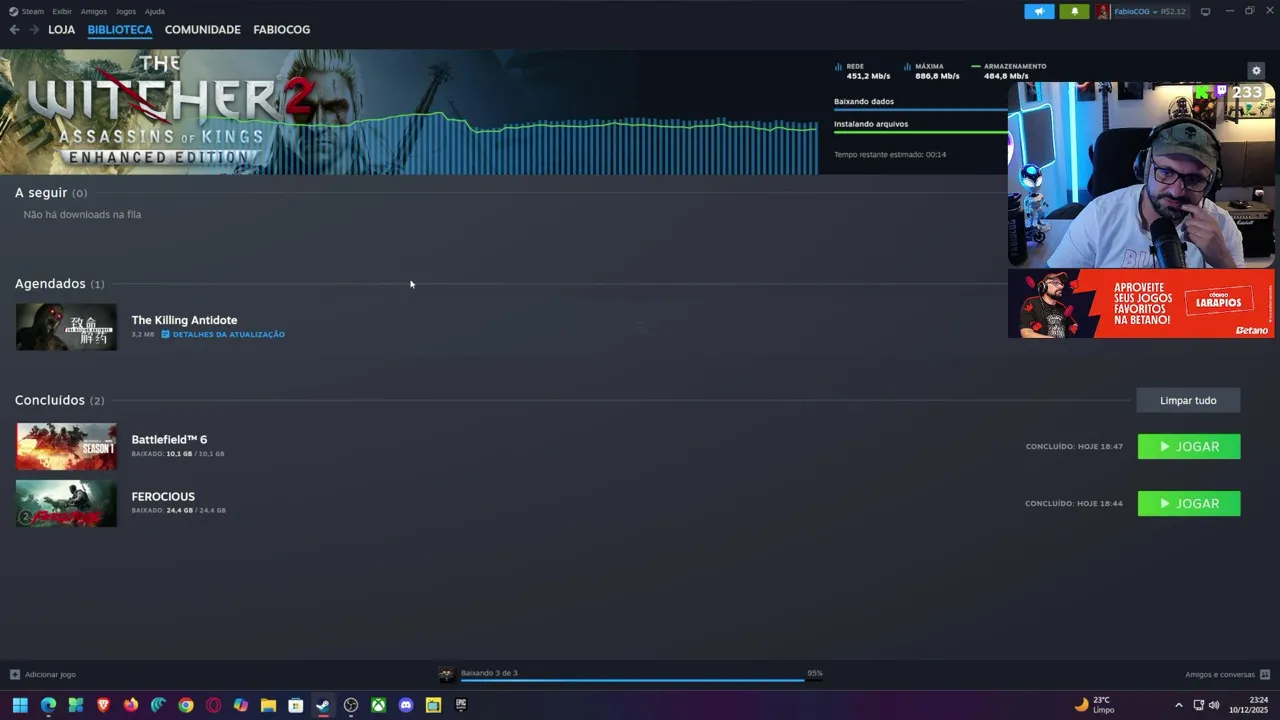Open Google Chrome from taskbar
Image resolution: width=1280 pixels, height=720 pixels.
pyautogui.click(x=186, y=705)
